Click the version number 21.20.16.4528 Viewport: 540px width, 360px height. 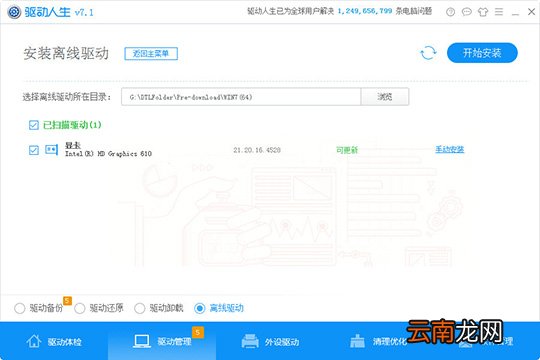257,150
